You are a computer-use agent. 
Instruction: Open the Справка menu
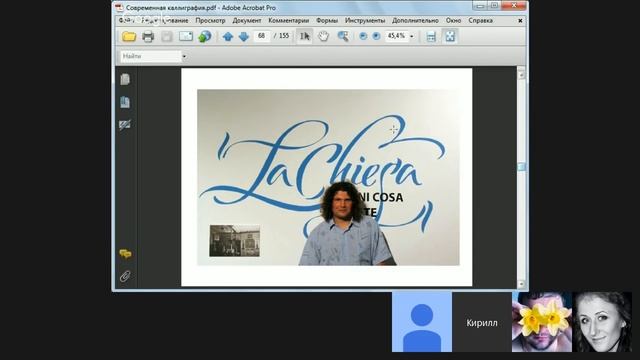point(480,20)
